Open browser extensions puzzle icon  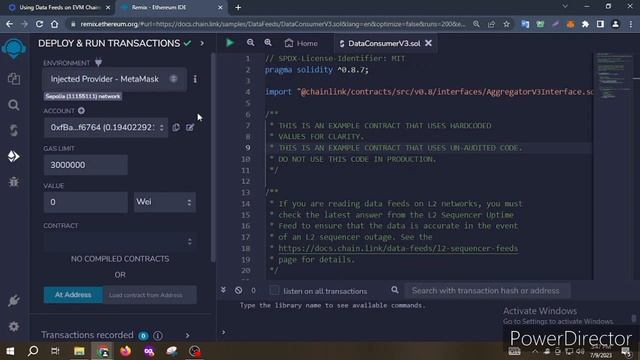coord(585,24)
